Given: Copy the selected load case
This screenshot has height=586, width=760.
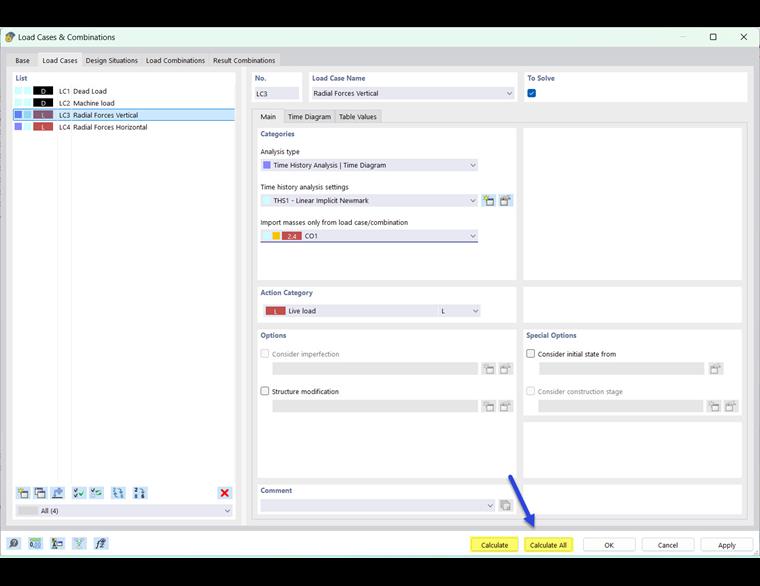Looking at the screenshot, I should 40,493.
